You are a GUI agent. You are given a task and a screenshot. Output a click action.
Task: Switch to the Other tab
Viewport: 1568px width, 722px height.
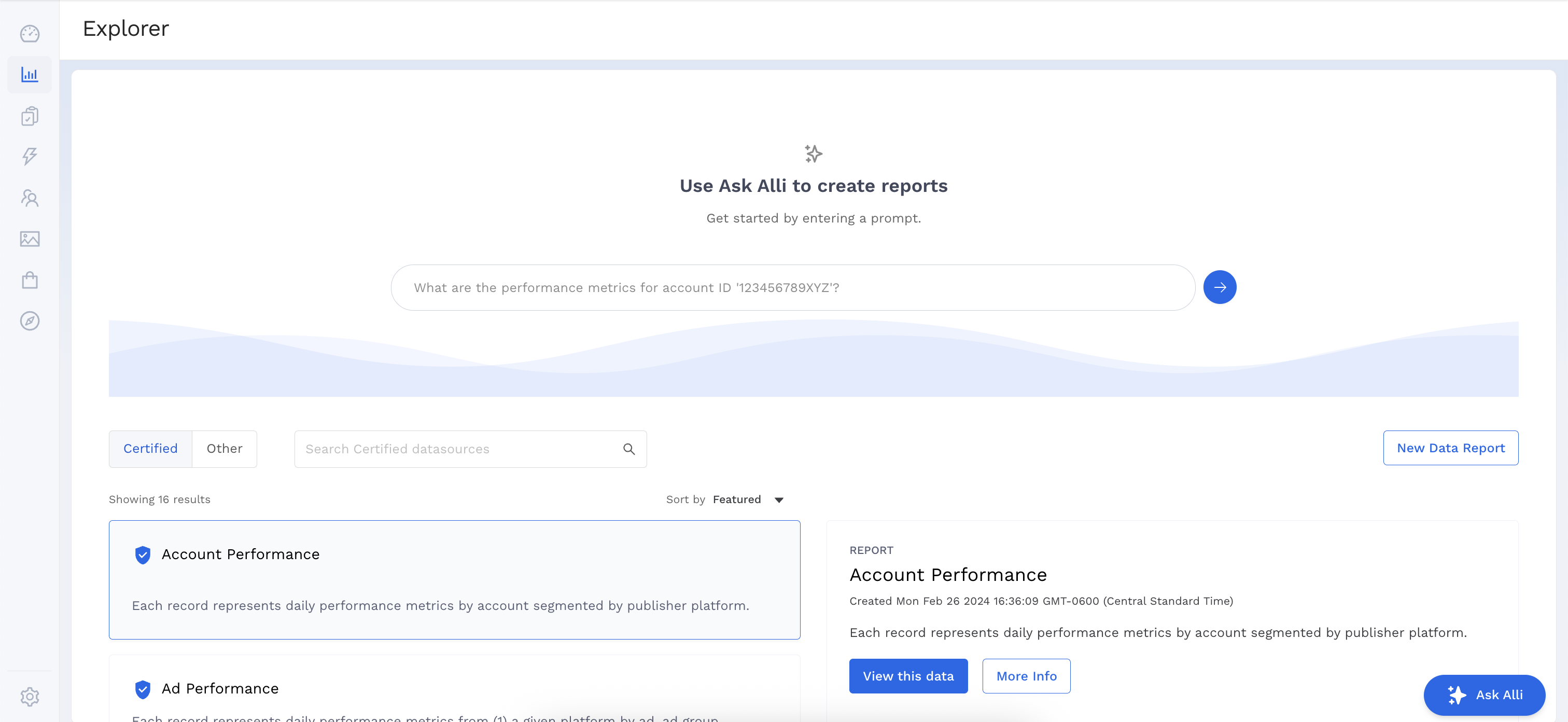[224, 449]
